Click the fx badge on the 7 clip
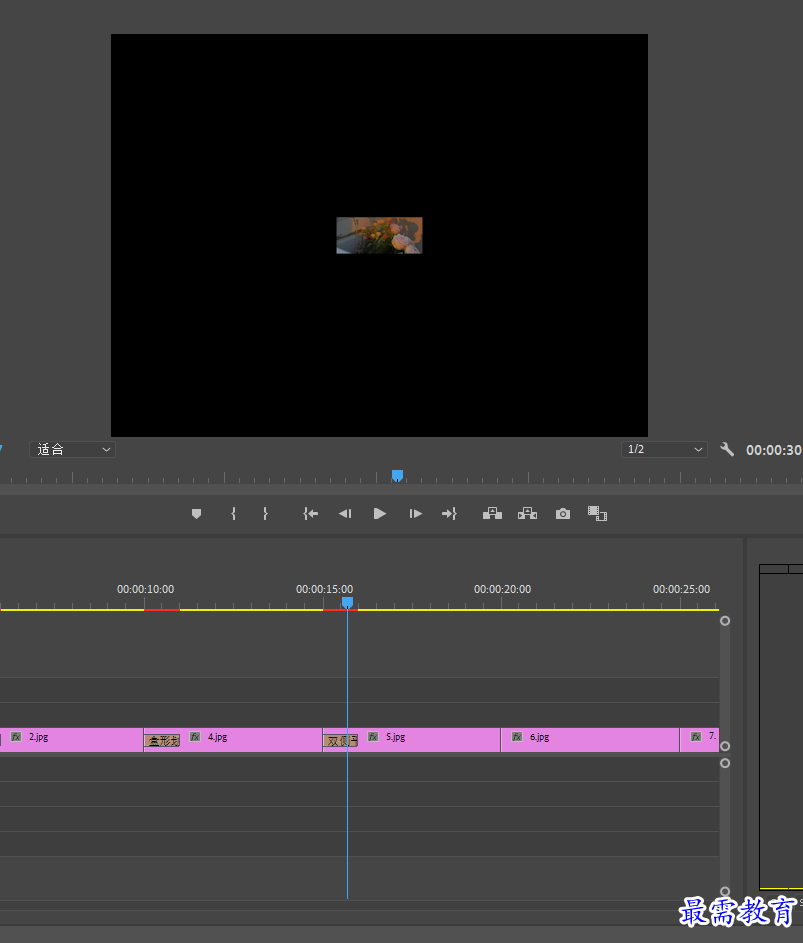 [x=696, y=737]
